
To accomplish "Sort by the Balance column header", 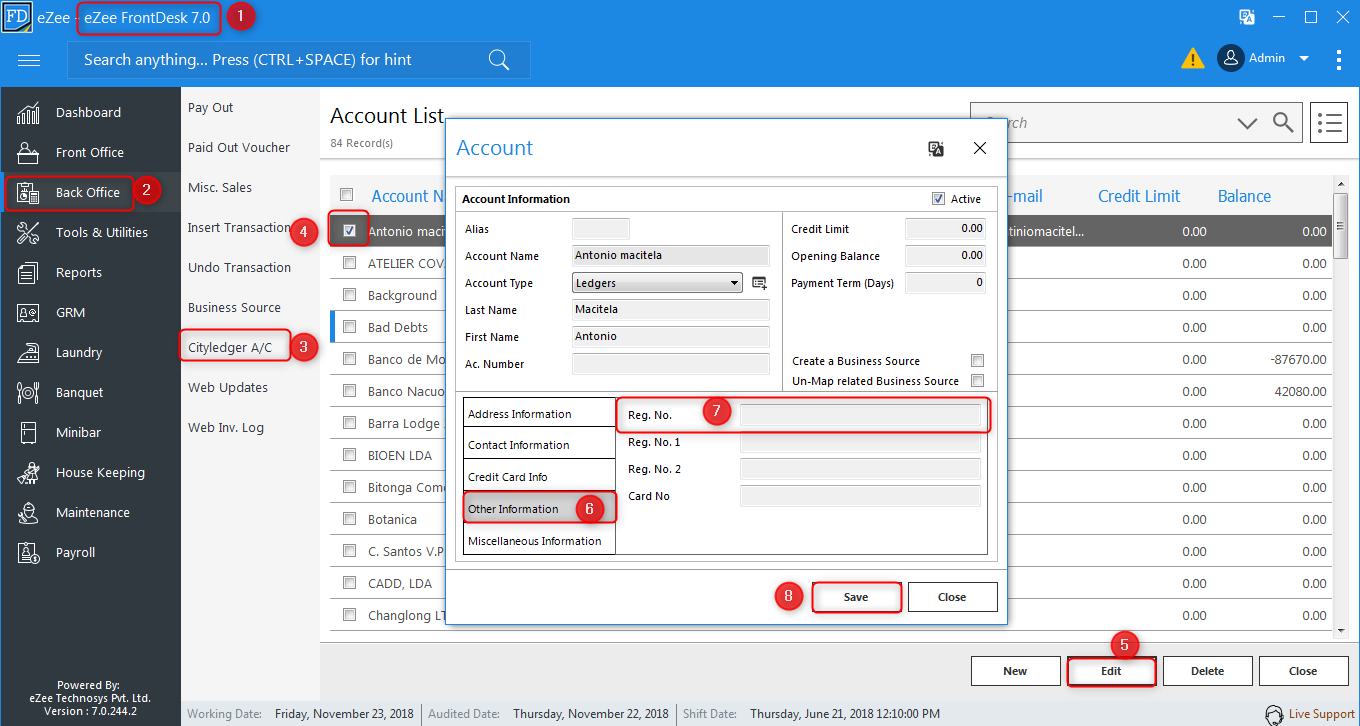I will (1244, 196).
